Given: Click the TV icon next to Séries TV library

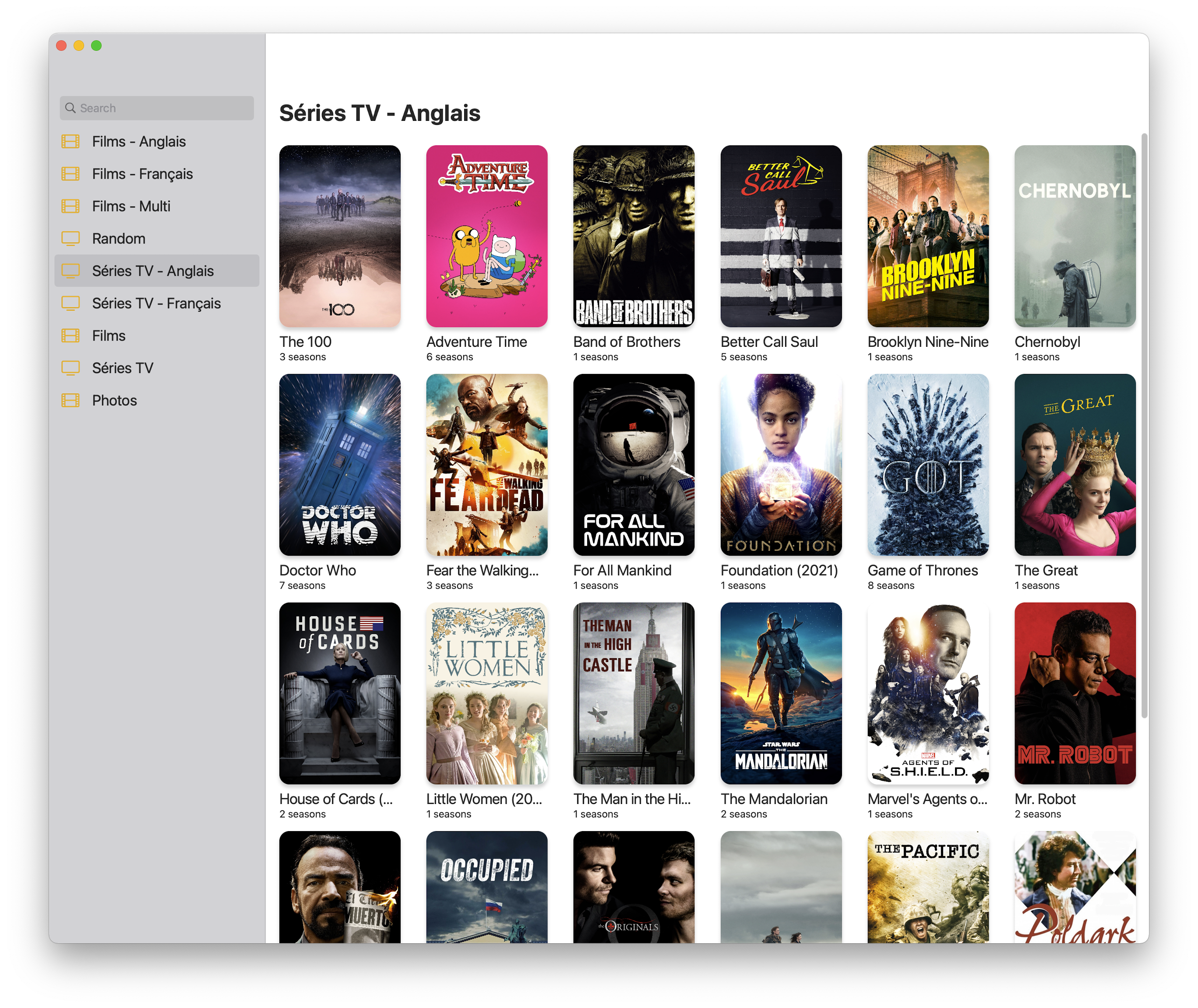Looking at the screenshot, I should (70, 368).
